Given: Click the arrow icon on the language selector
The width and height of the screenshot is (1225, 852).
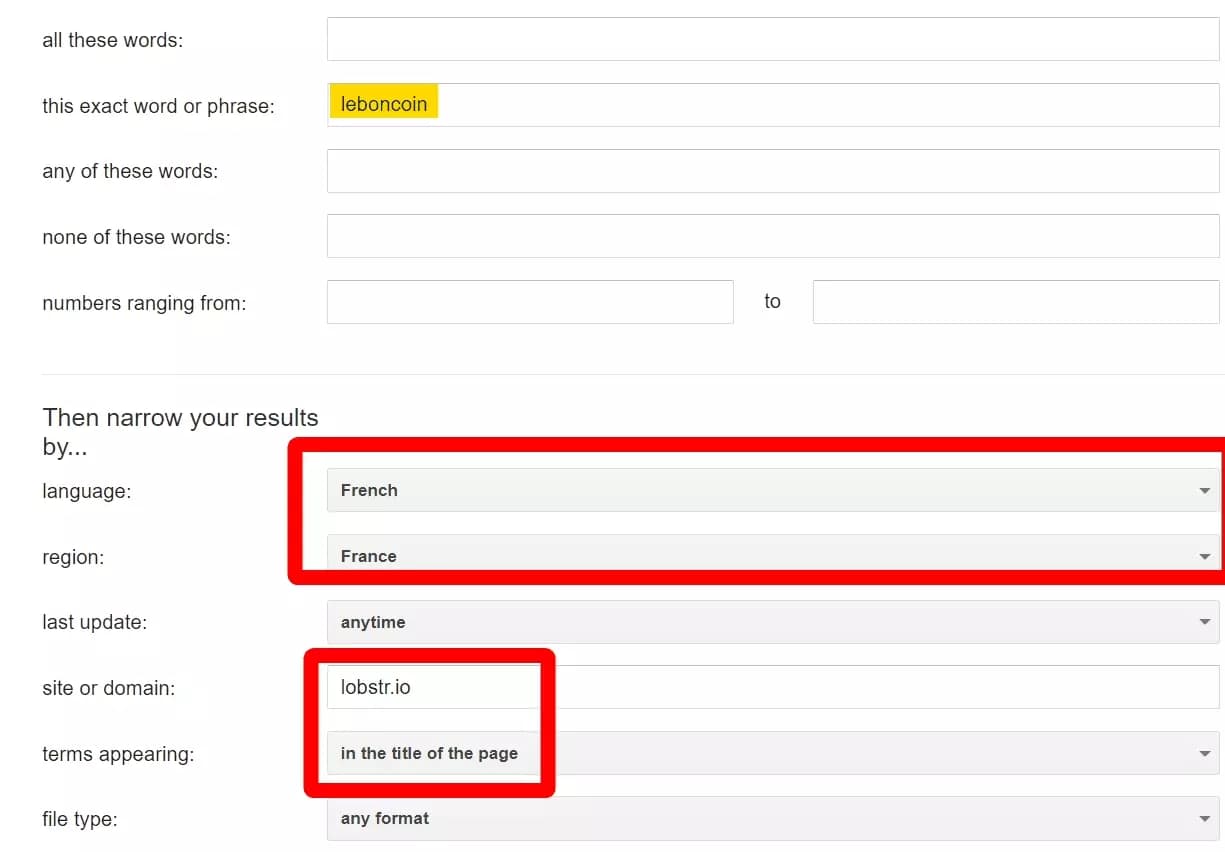Looking at the screenshot, I should pyautogui.click(x=1204, y=491).
